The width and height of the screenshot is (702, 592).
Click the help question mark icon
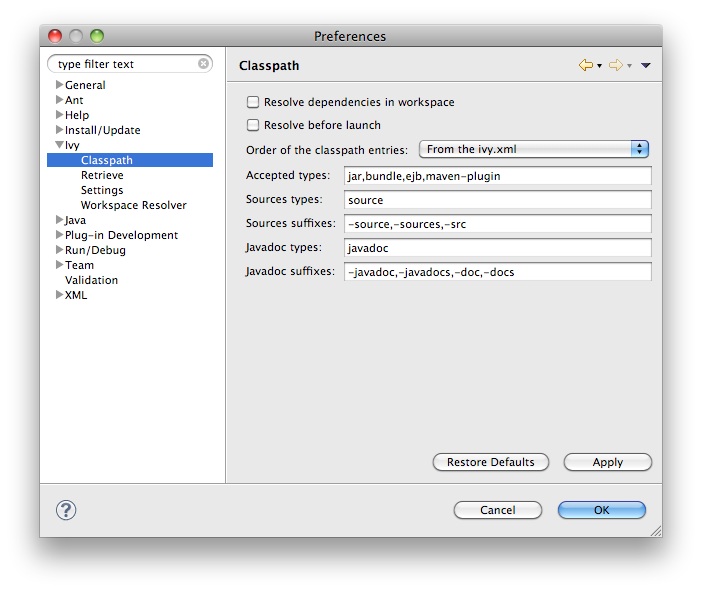click(66, 510)
